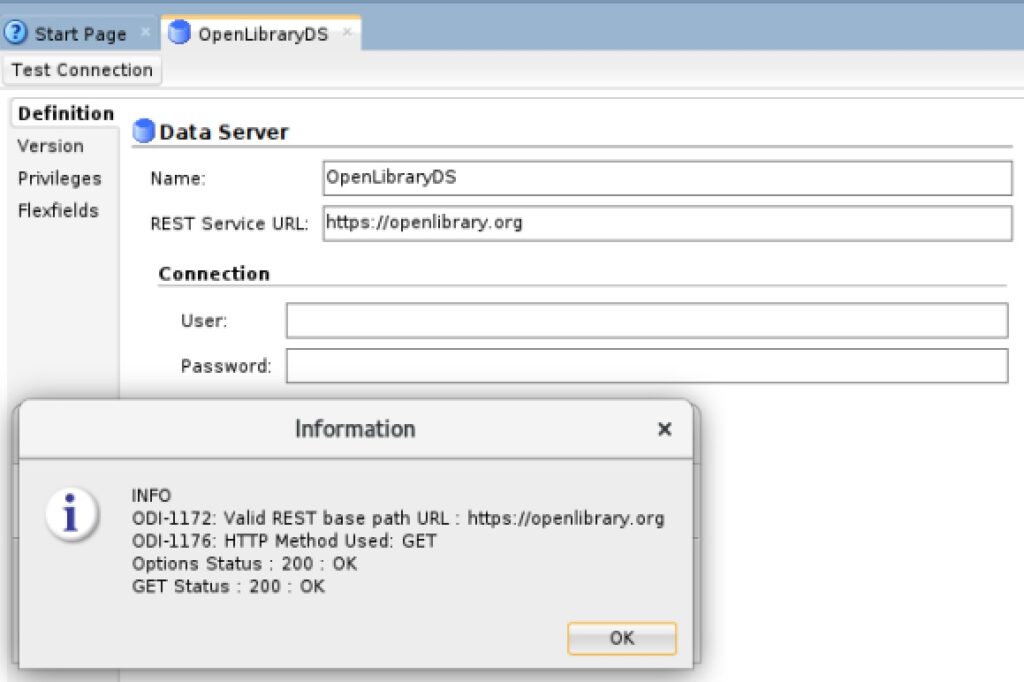Click the blue info icon in the dialog

[72, 514]
